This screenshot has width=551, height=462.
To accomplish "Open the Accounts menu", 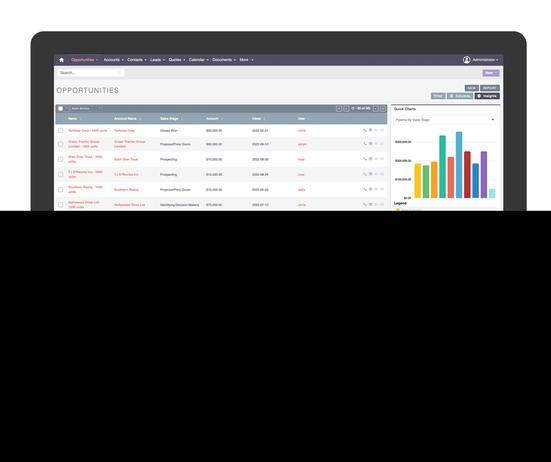I will (113, 60).
